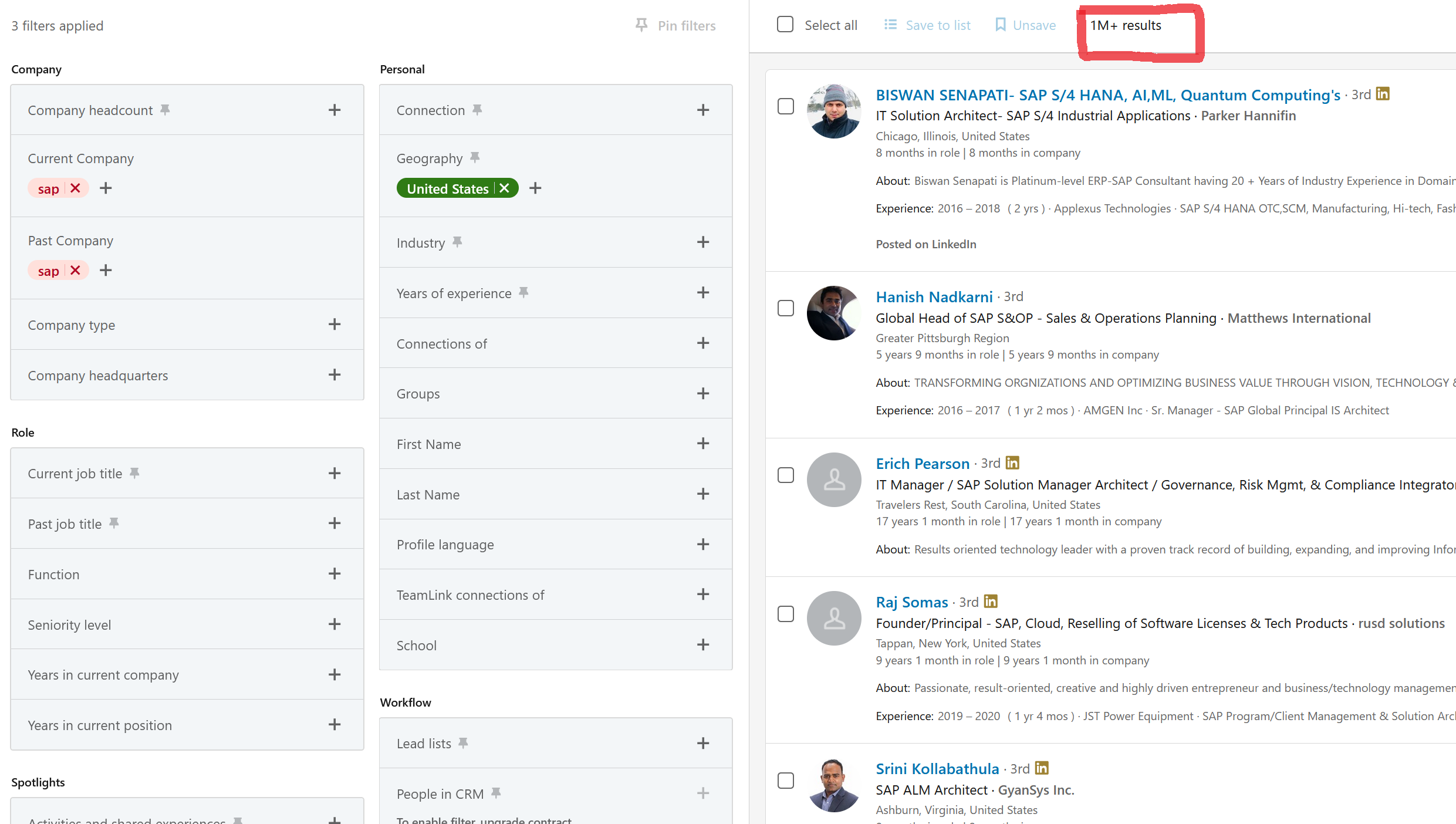This screenshot has width=1456, height=824.
Task: Expand the Company headcount filter
Action: [x=335, y=110]
